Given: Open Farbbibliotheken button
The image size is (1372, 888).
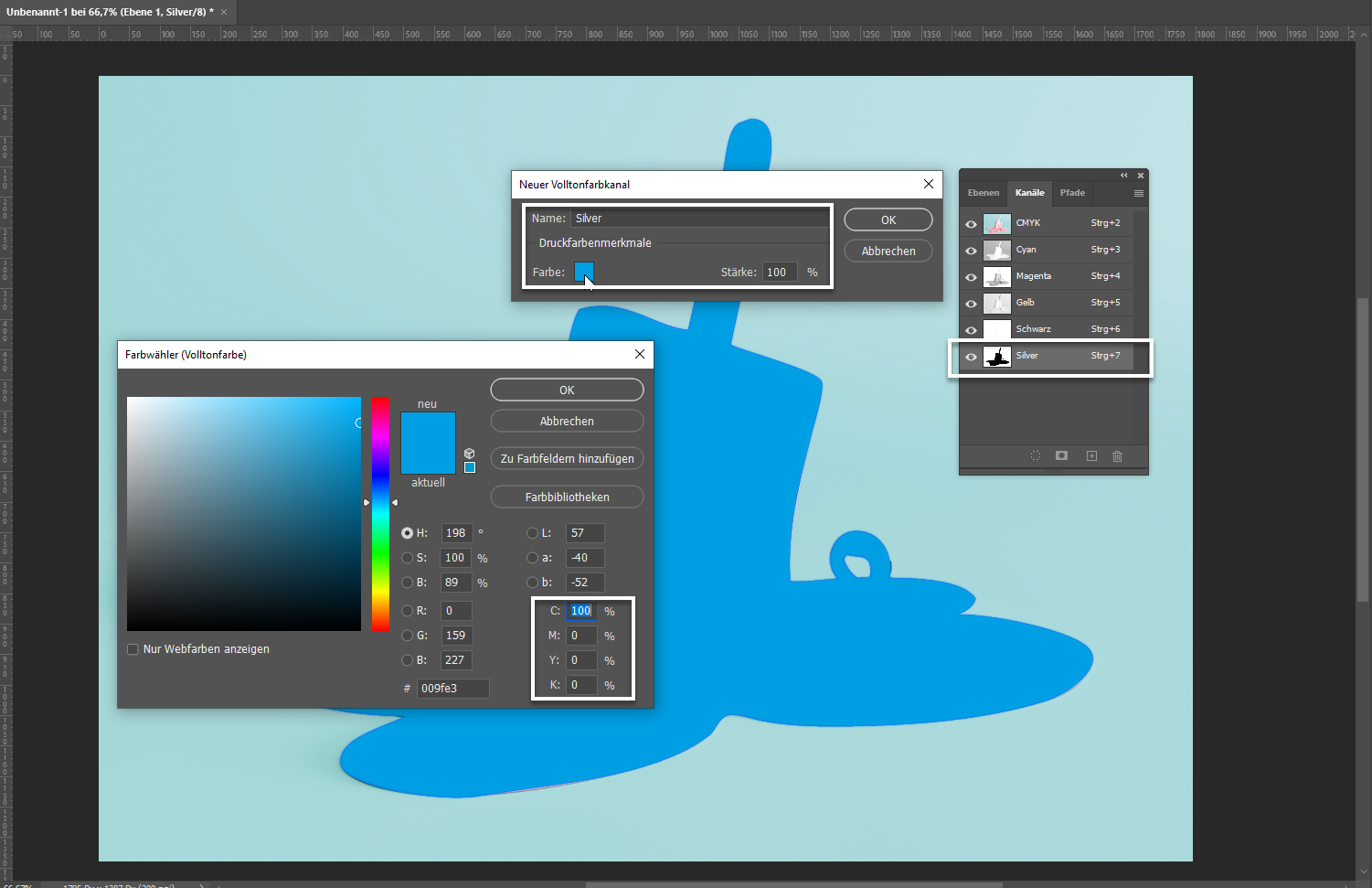Looking at the screenshot, I should pyautogui.click(x=567, y=497).
